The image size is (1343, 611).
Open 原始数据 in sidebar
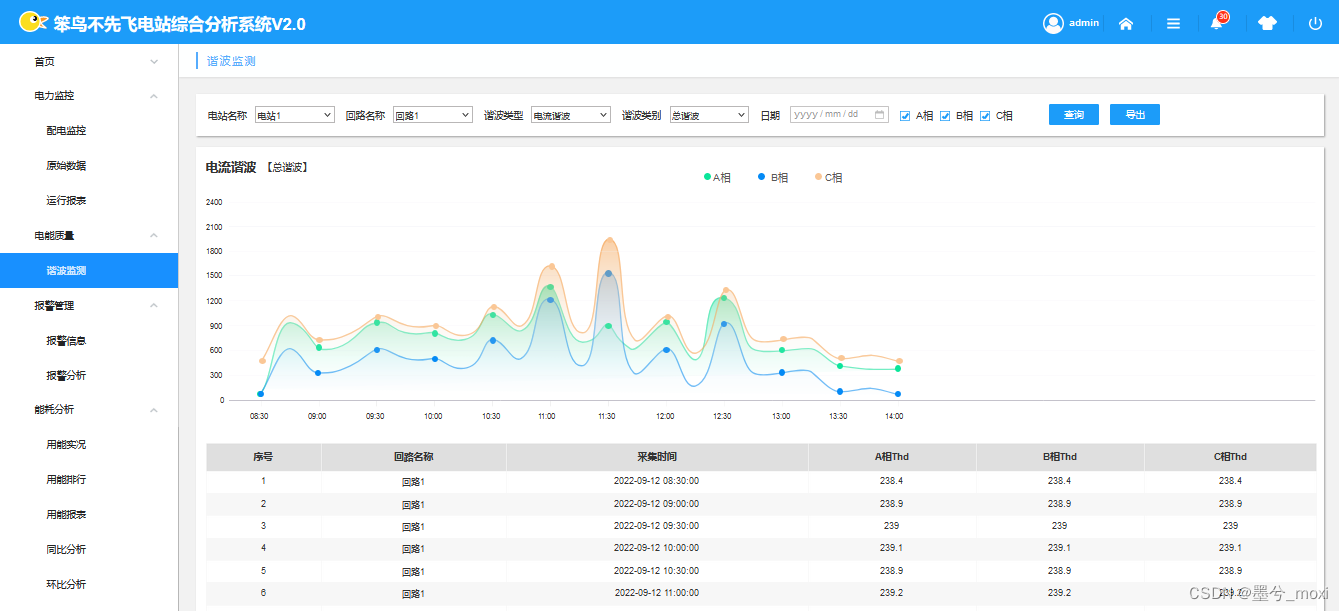(66, 166)
